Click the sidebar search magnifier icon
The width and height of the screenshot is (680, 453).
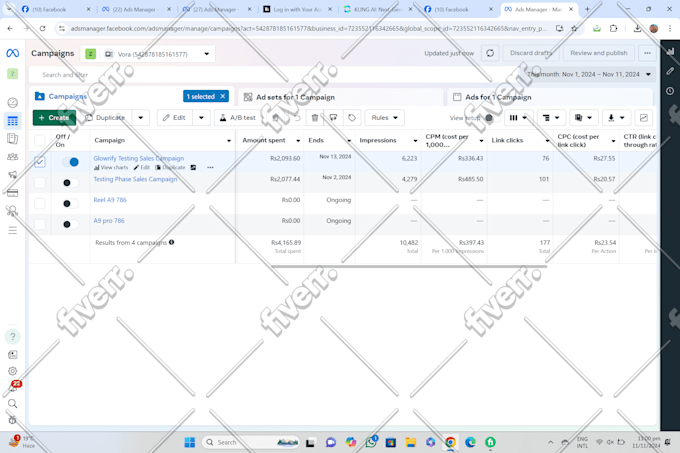pos(13,404)
